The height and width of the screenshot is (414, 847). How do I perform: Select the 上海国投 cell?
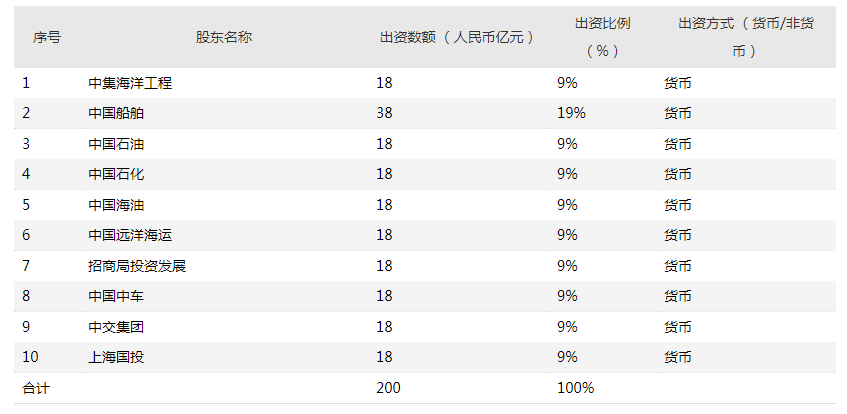[x=116, y=357]
